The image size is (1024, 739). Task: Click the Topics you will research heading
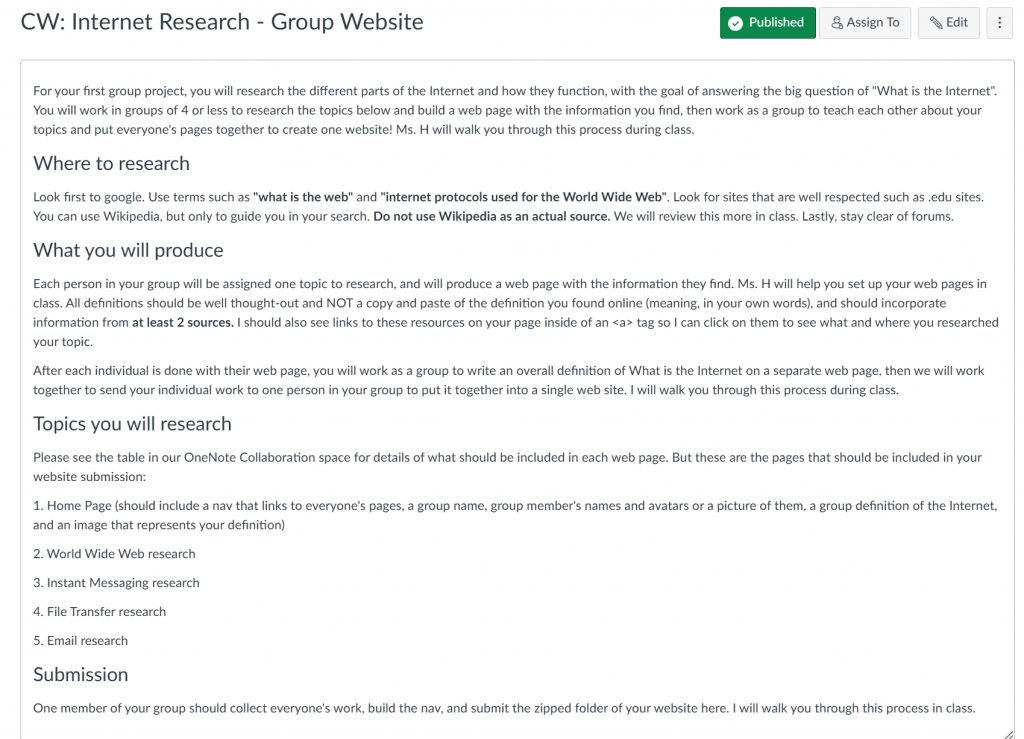(x=132, y=424)
